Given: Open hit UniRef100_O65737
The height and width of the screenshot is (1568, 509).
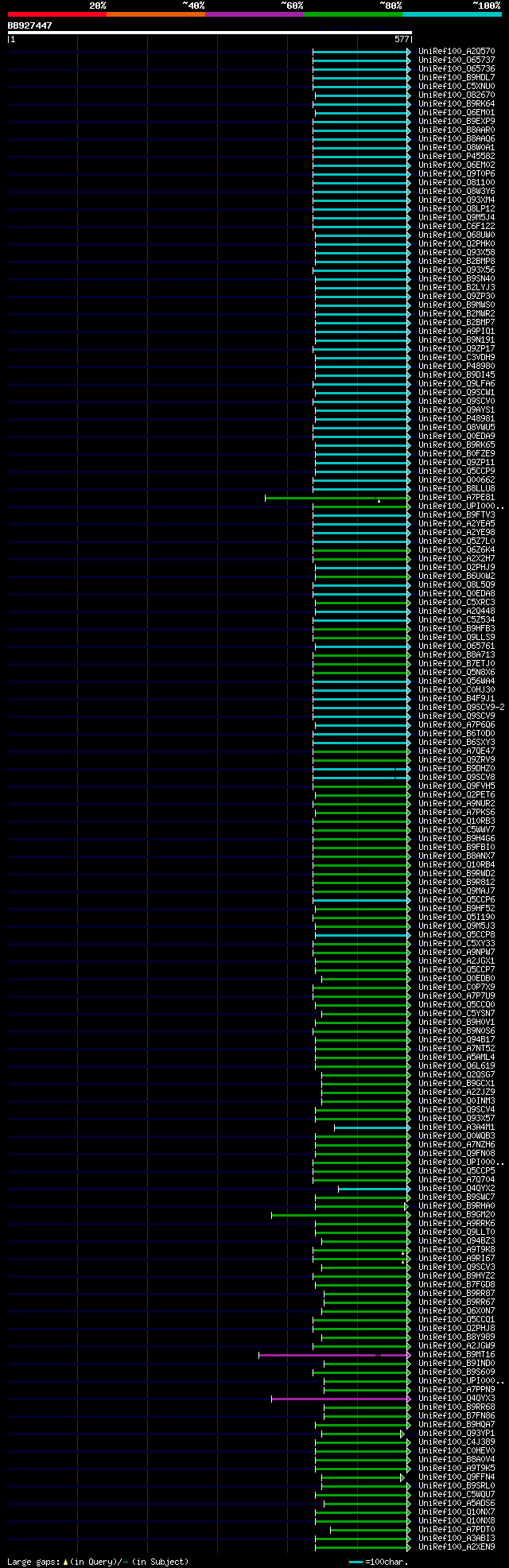Looking at the screenshot, I should [x=457, y=60].
